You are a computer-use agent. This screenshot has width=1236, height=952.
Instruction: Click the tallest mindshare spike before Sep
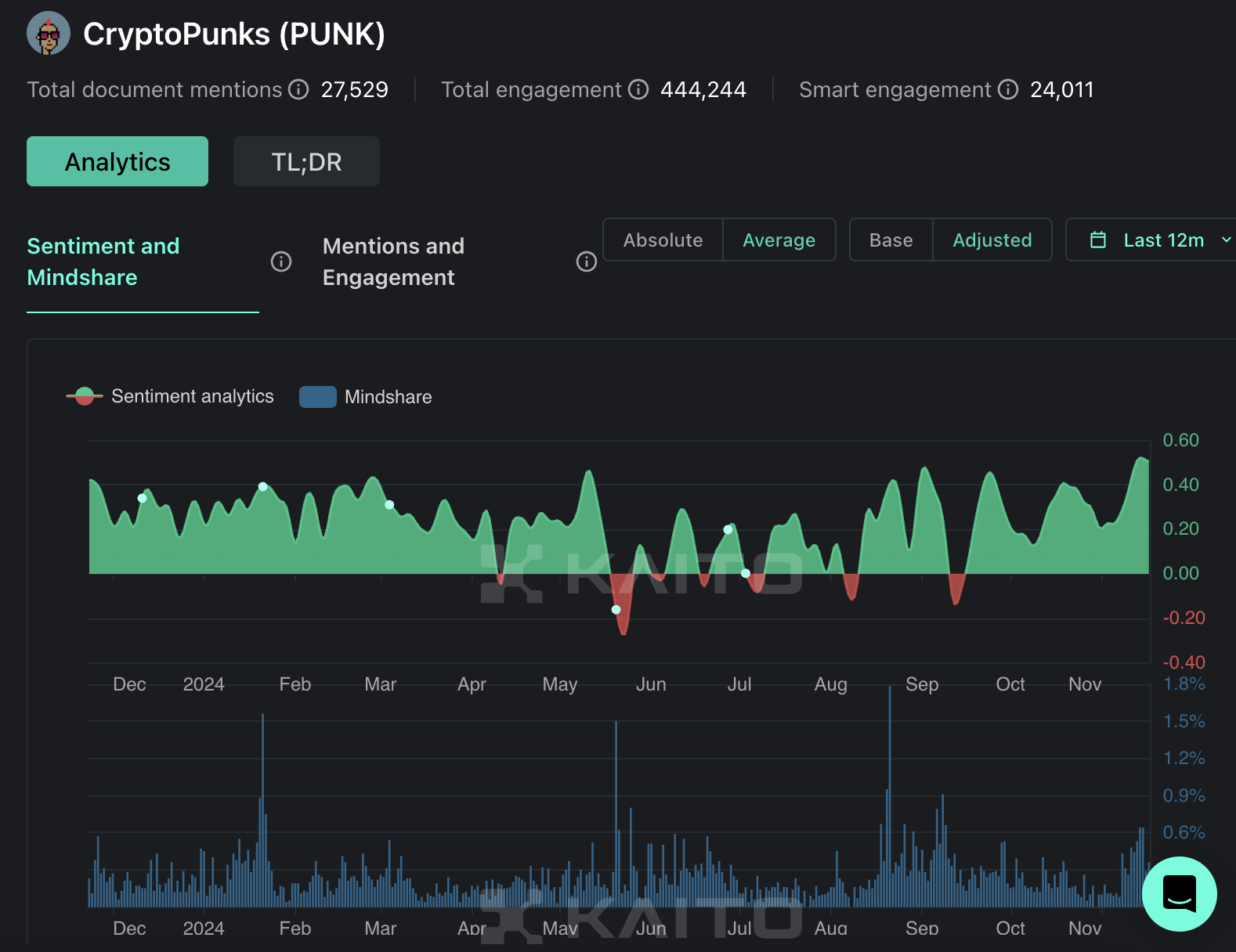[x=890, y=796]
